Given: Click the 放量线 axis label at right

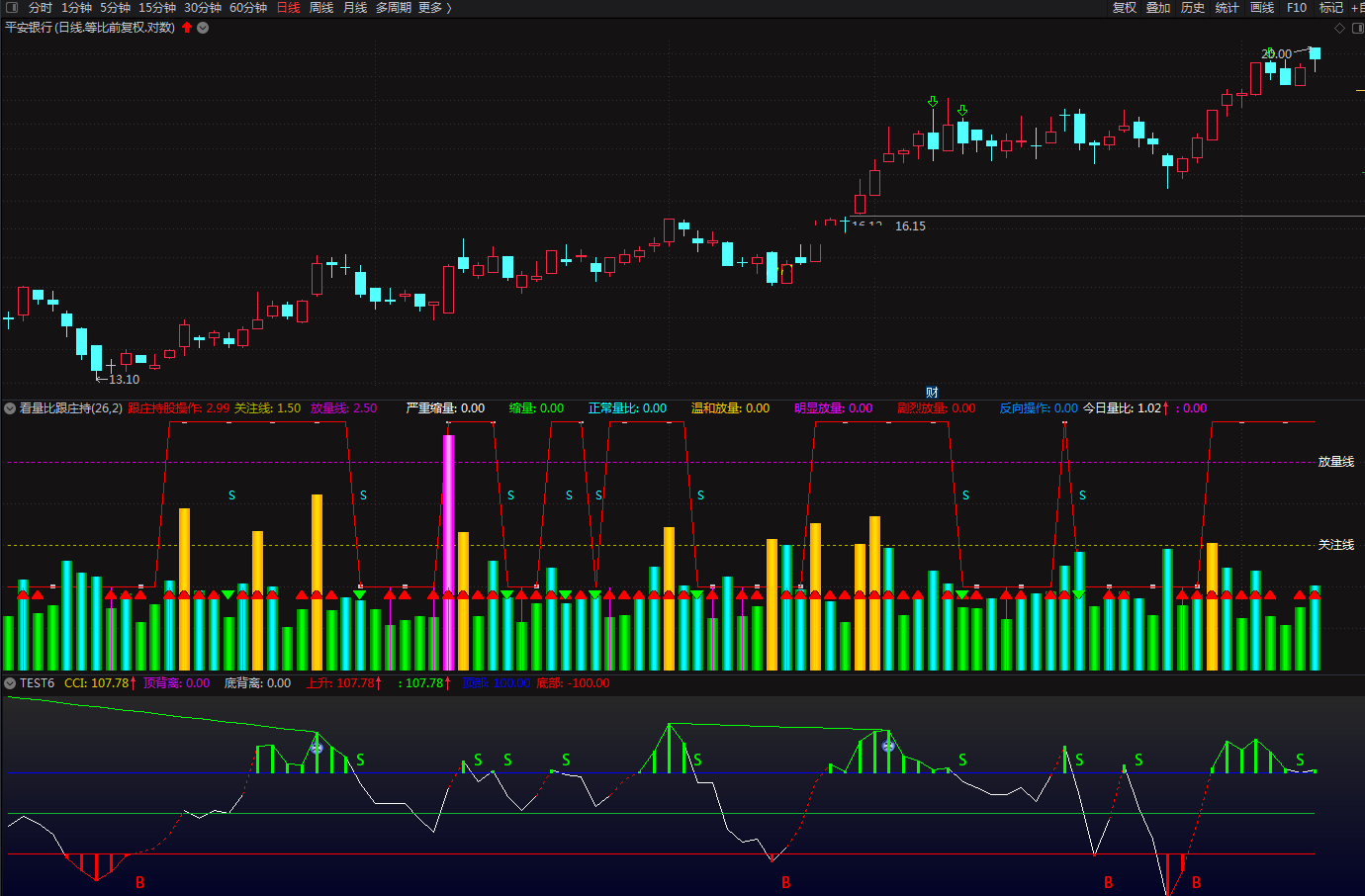Looking at the screenshot, I should (x=1336, y=462).
